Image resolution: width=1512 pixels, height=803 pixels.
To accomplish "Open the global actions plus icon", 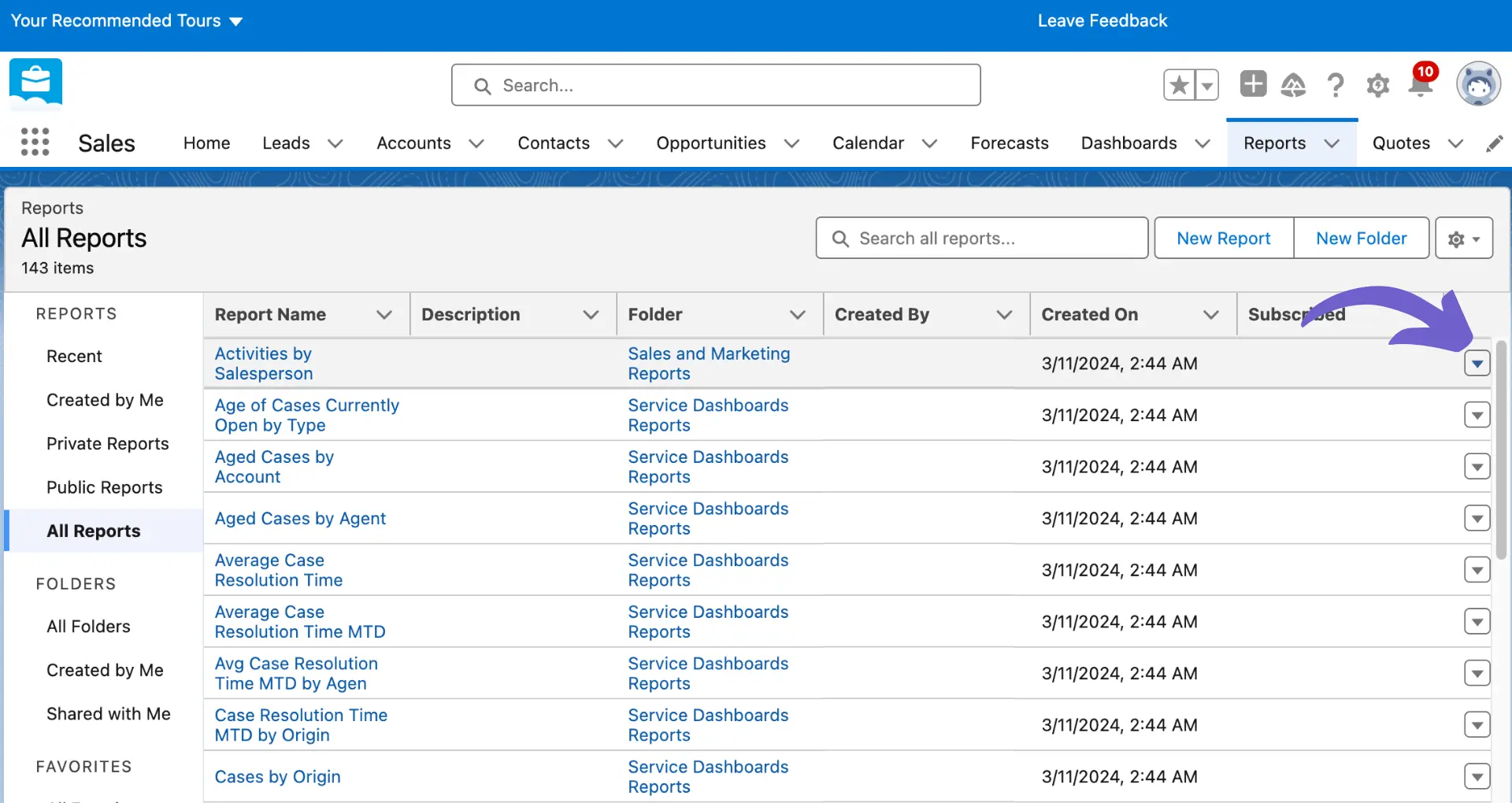I will click(1253, 83).
